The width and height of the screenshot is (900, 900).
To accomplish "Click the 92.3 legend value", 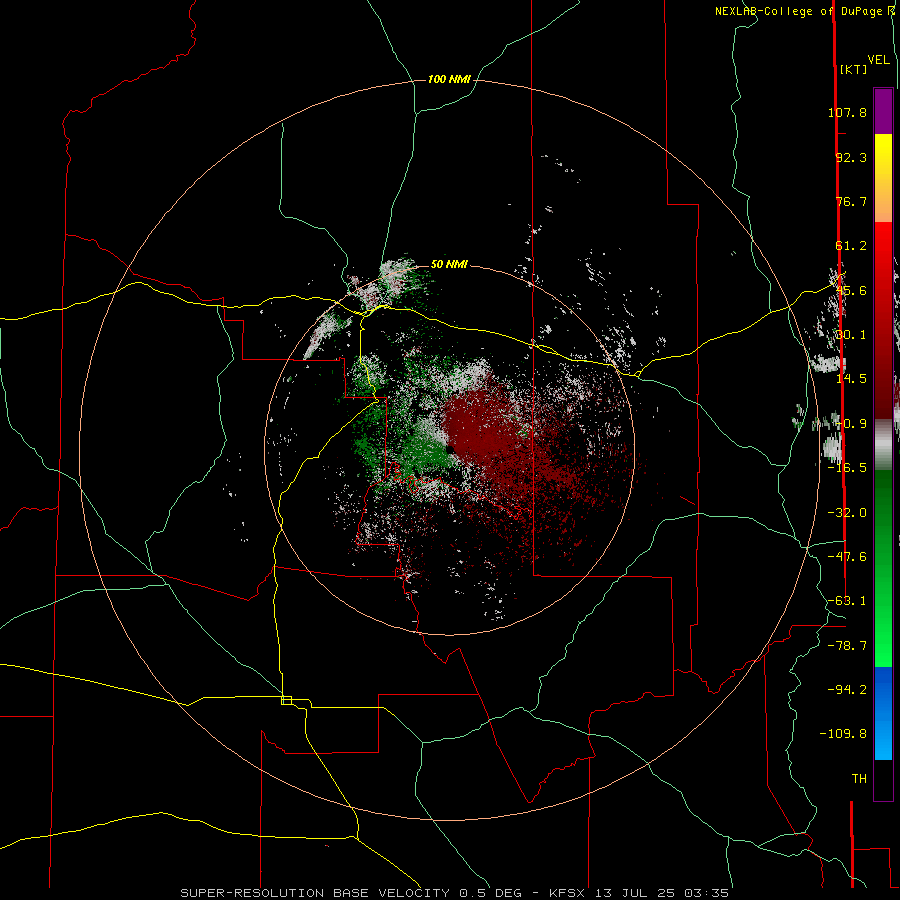I will click(x=851, y=157).
